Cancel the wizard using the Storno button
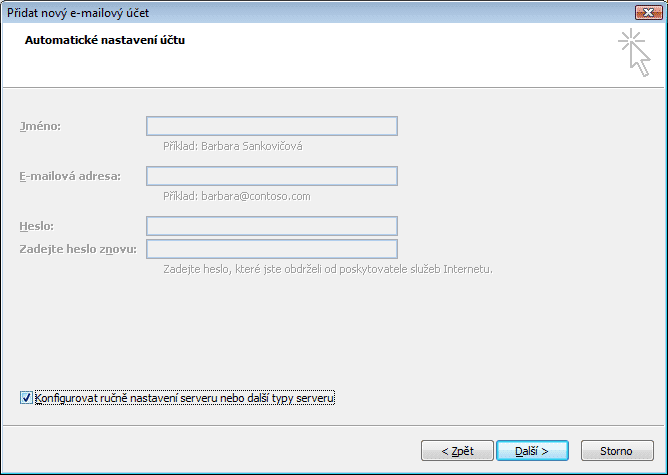 point(616,451)
